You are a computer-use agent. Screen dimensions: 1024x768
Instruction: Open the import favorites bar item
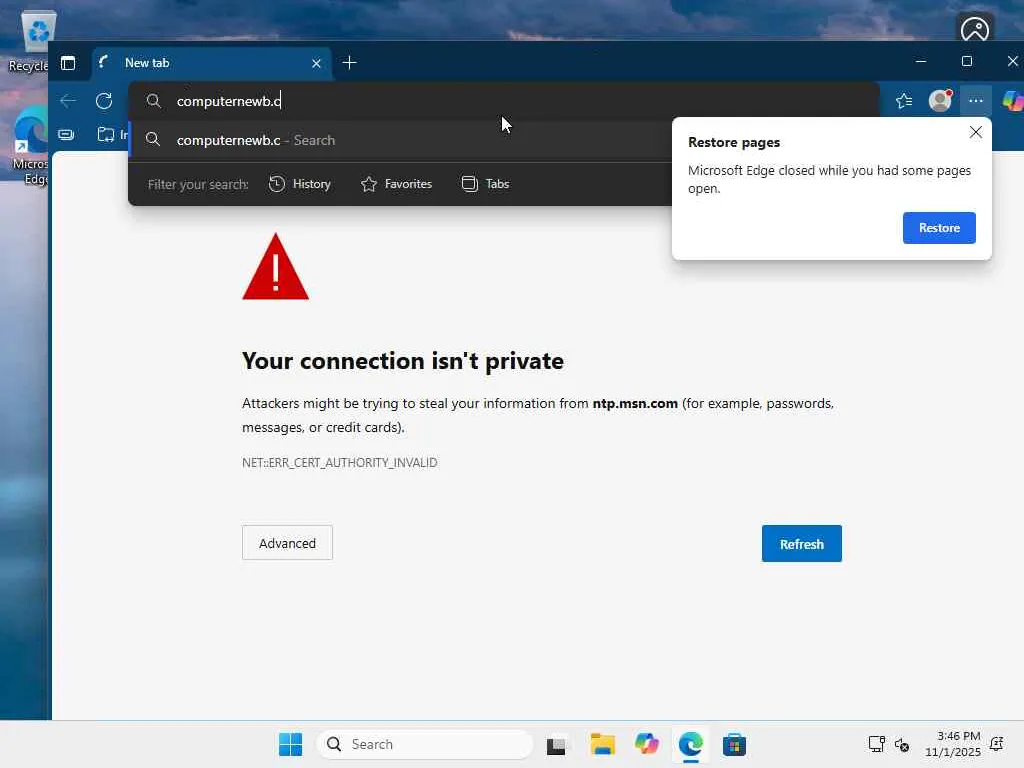coord(112,135)
